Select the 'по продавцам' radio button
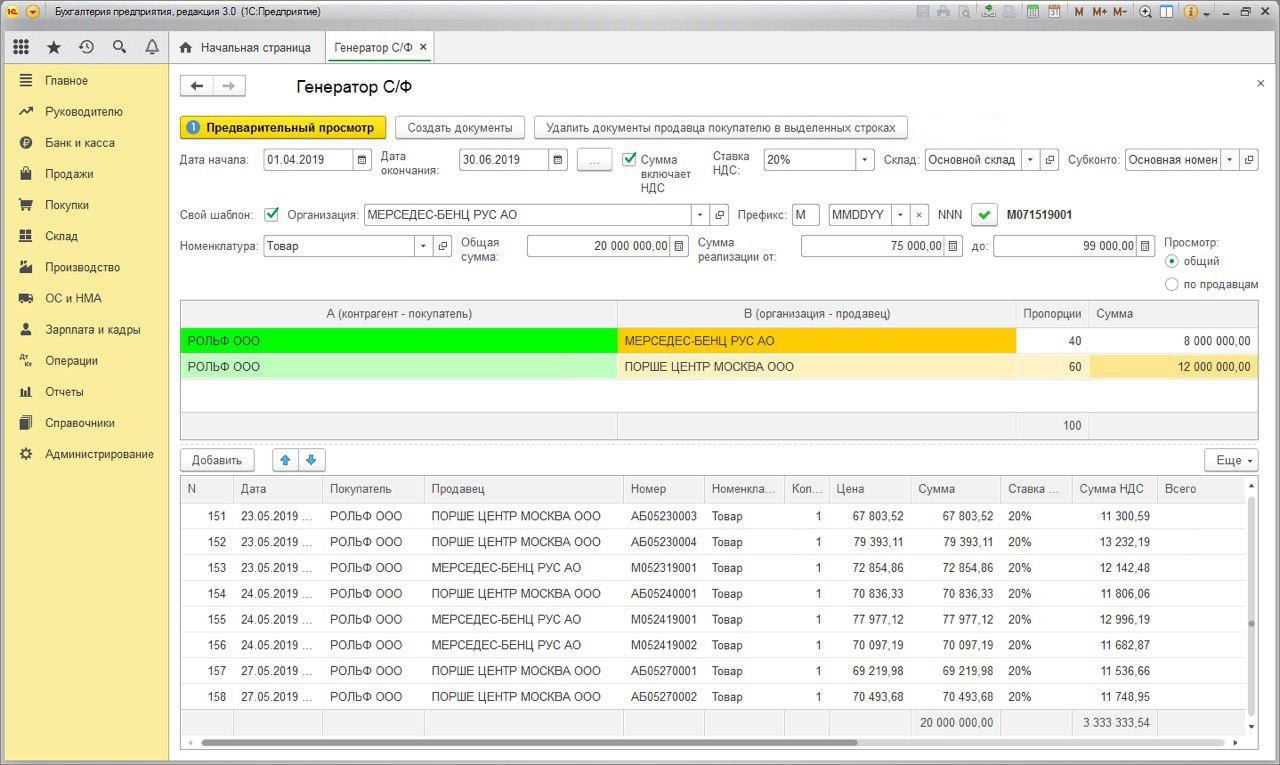This screenshot has height=765, width=1280. (1172, 285)
